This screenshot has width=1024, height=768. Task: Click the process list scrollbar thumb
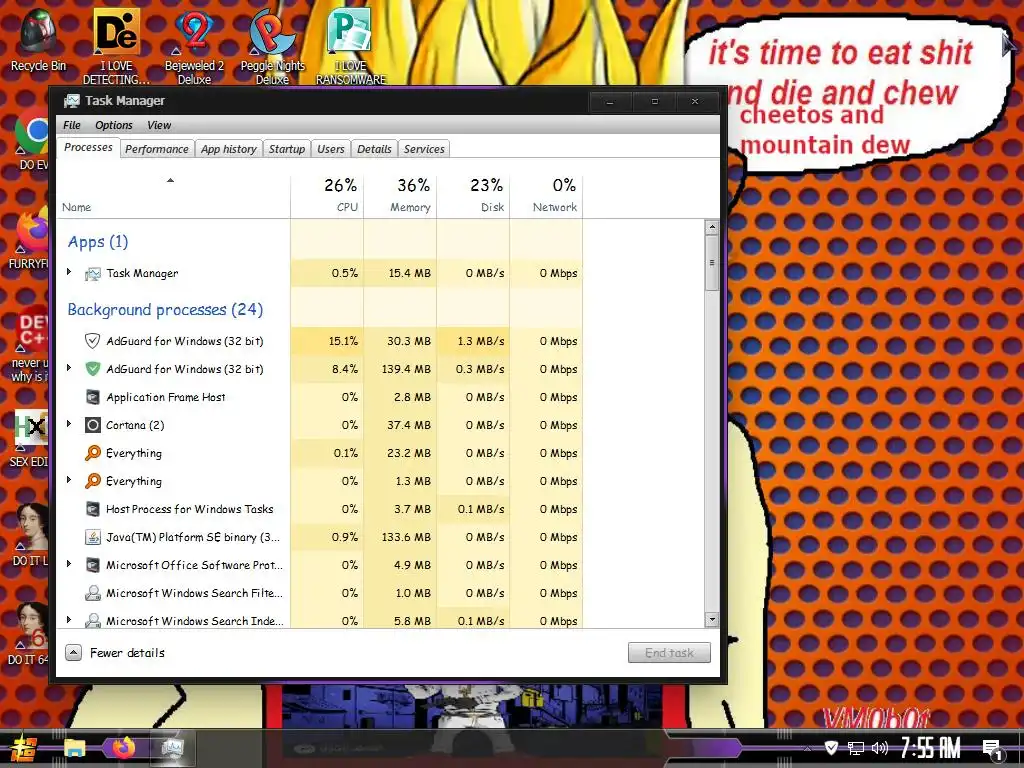coord(712,263)
